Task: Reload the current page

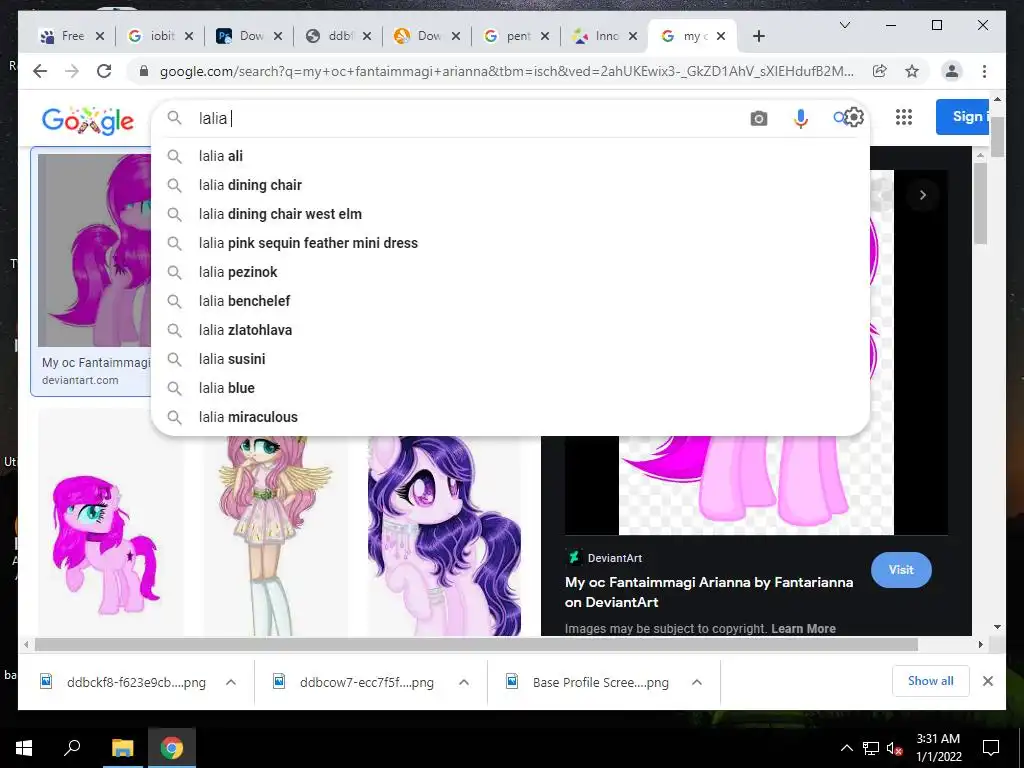Action: coord(104,71)
